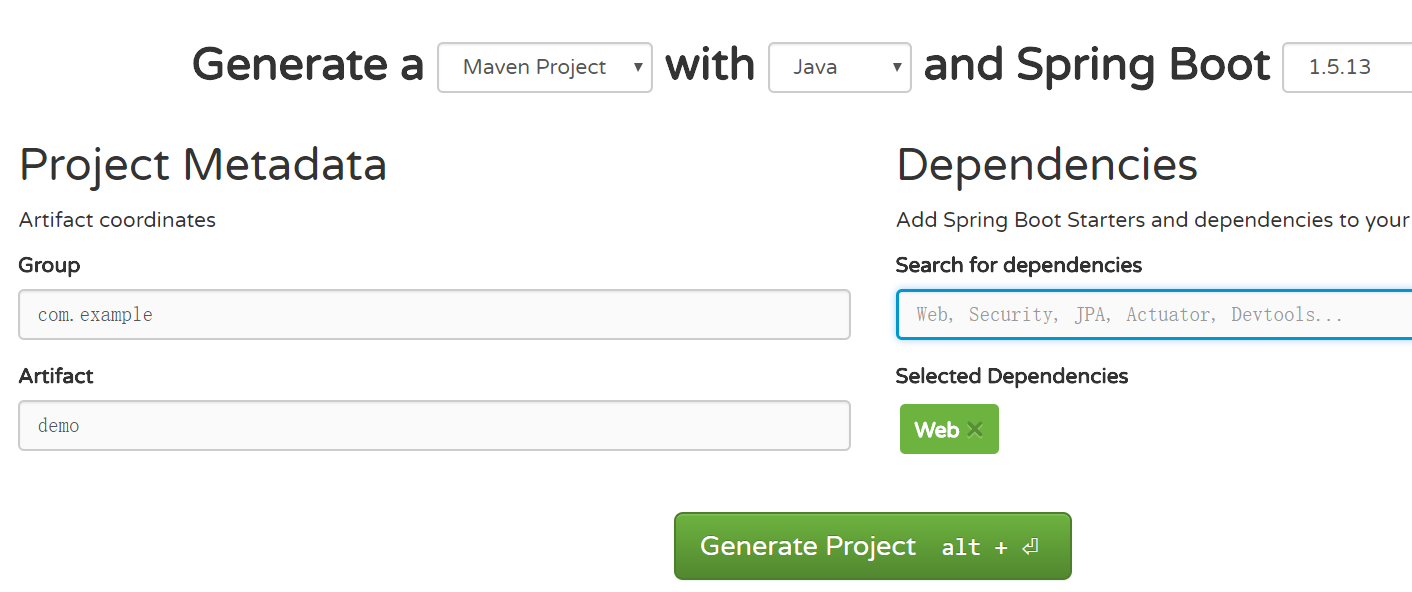Image resolution: width=1412 pixels, height=592 pixels.
Task: Focus the Artifact field containing demo
Action: click(x=434, y=426)
